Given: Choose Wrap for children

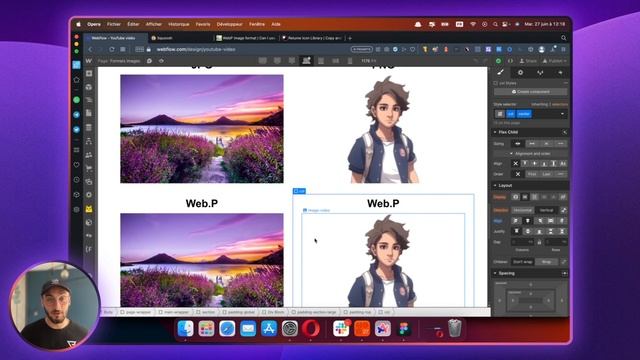Looking at the screenshot, I should point(546,262).
